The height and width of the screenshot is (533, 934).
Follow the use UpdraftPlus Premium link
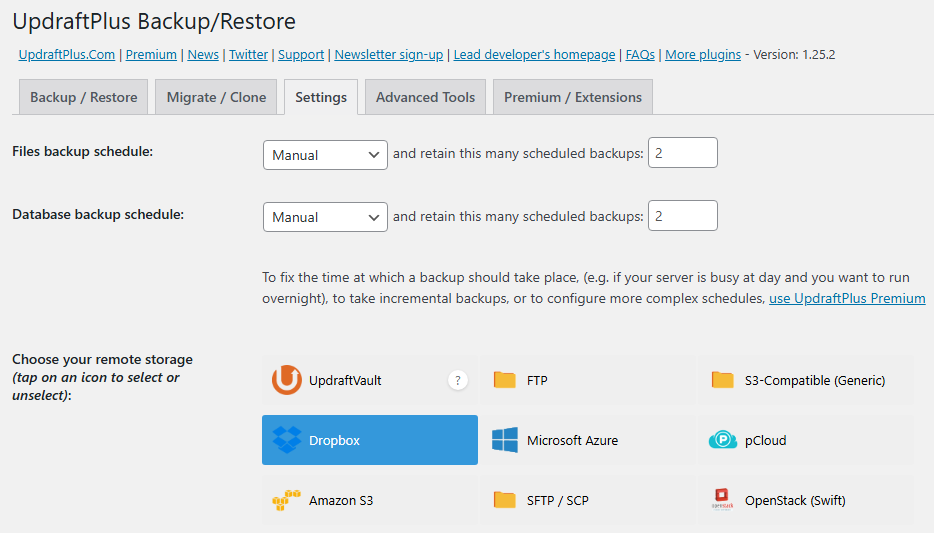point(847,299)
